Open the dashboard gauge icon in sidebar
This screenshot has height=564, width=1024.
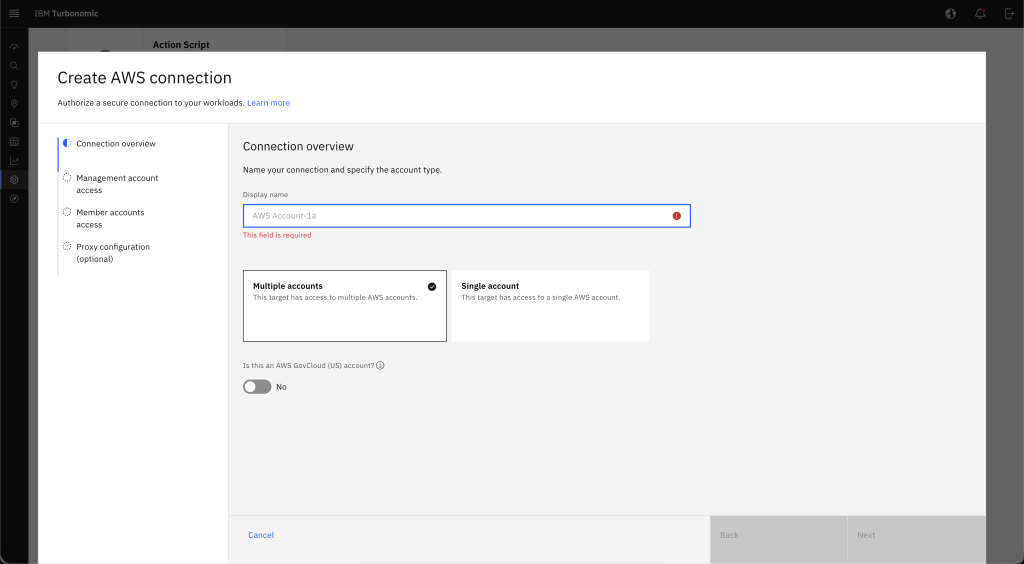(x=14, y=47)
